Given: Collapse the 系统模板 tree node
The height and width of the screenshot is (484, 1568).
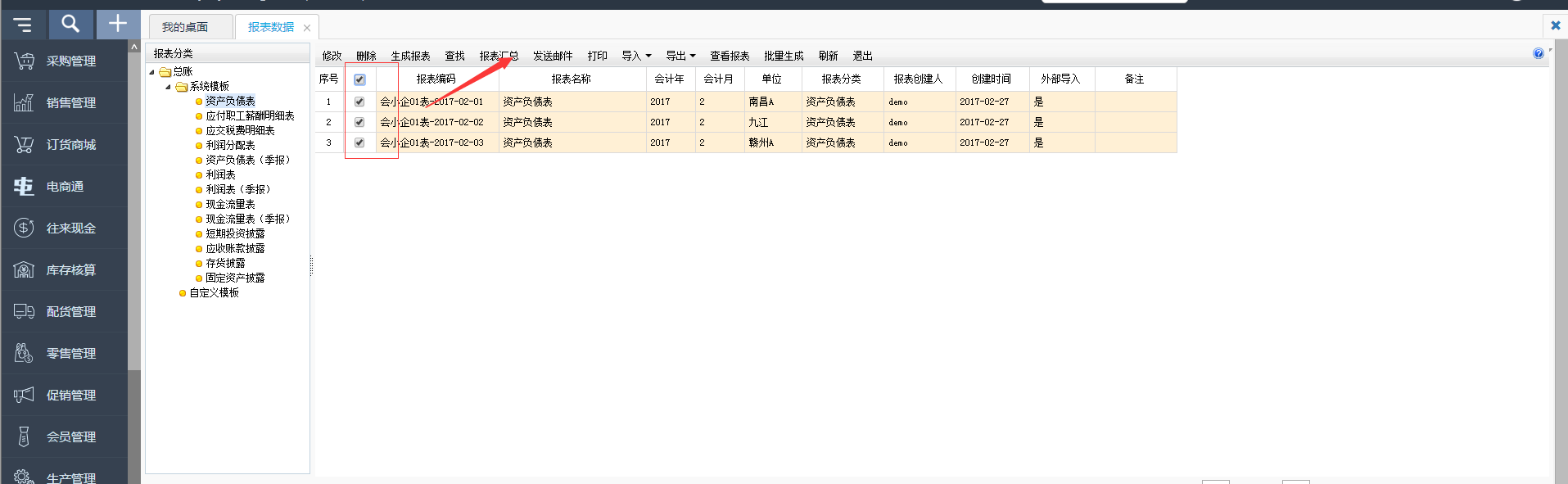Looking at the screenshot, I should click(x=169, y=87).
